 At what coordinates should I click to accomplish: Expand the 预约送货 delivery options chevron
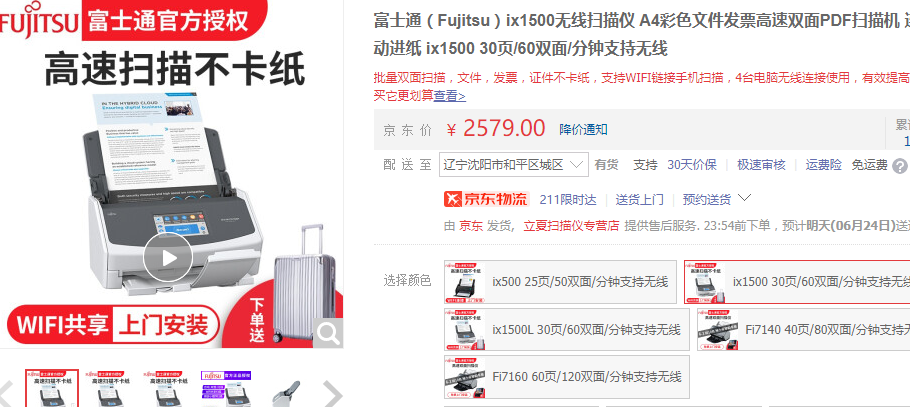745,199
